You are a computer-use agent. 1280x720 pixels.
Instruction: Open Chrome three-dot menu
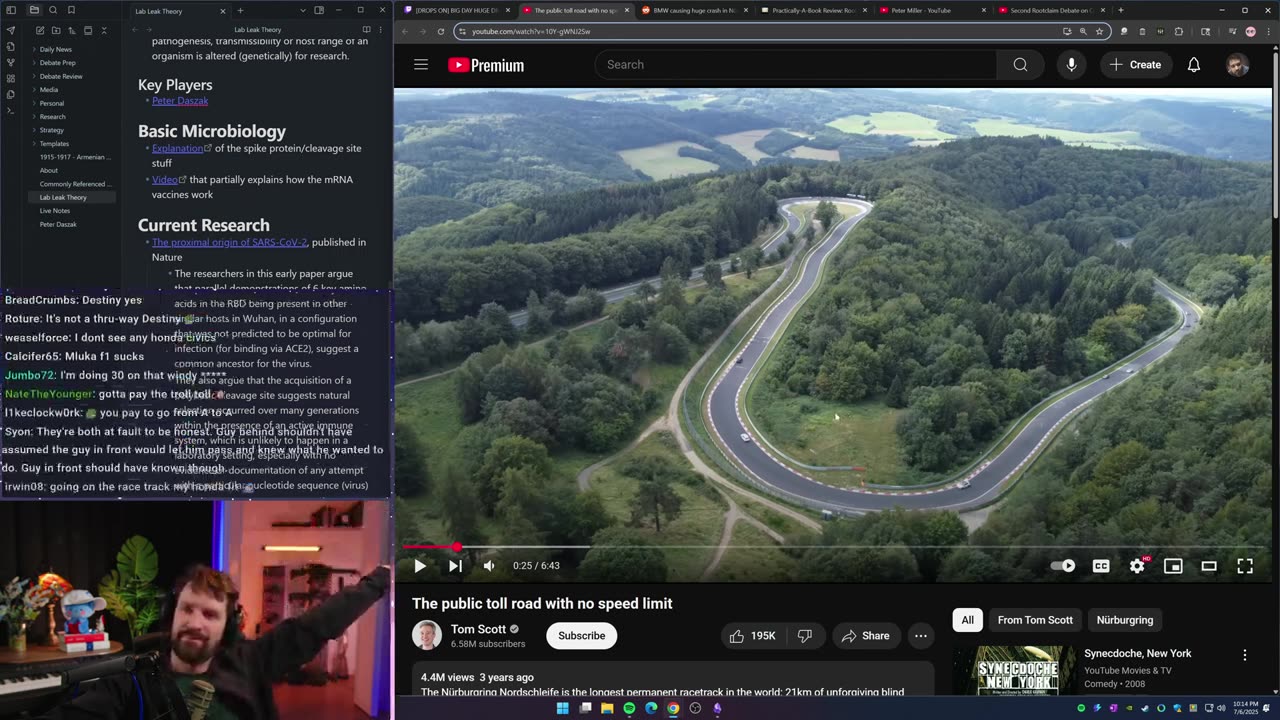pyautogui.click(x=1268, y=31)
